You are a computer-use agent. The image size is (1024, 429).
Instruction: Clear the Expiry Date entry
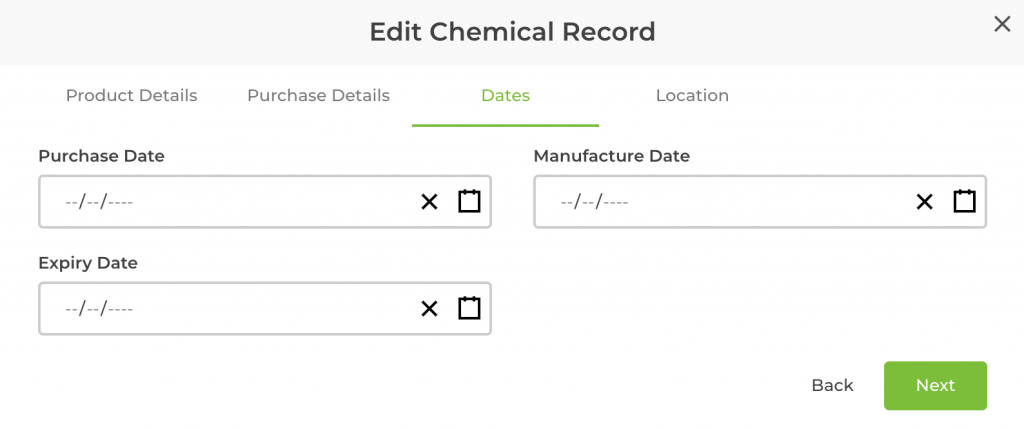429,309
